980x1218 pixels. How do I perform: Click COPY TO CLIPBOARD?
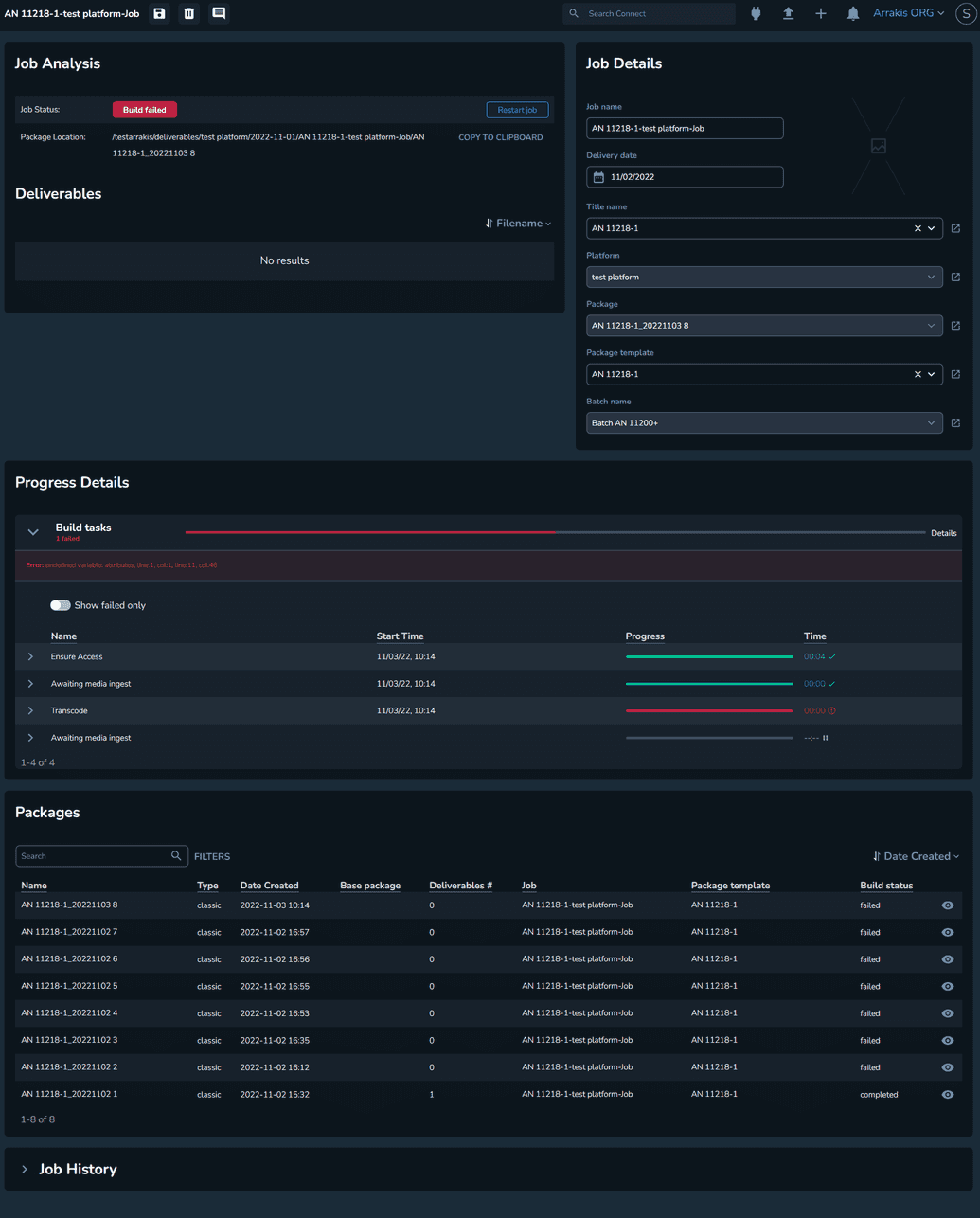(501, 137)
